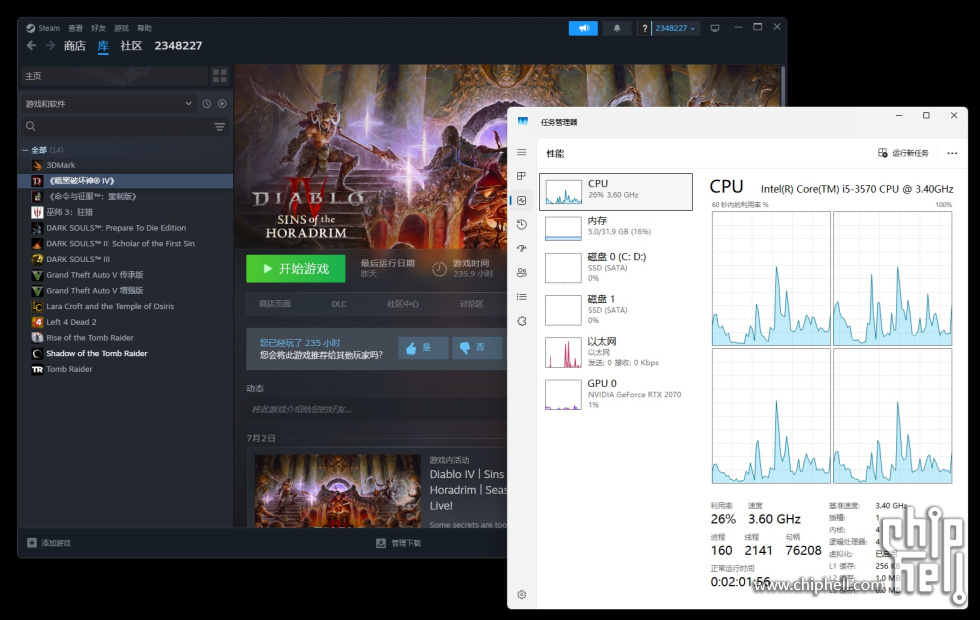Select 磁盘 1 SSD entry
The height and width of the screenshot is (620, 980).
(616, 309)
